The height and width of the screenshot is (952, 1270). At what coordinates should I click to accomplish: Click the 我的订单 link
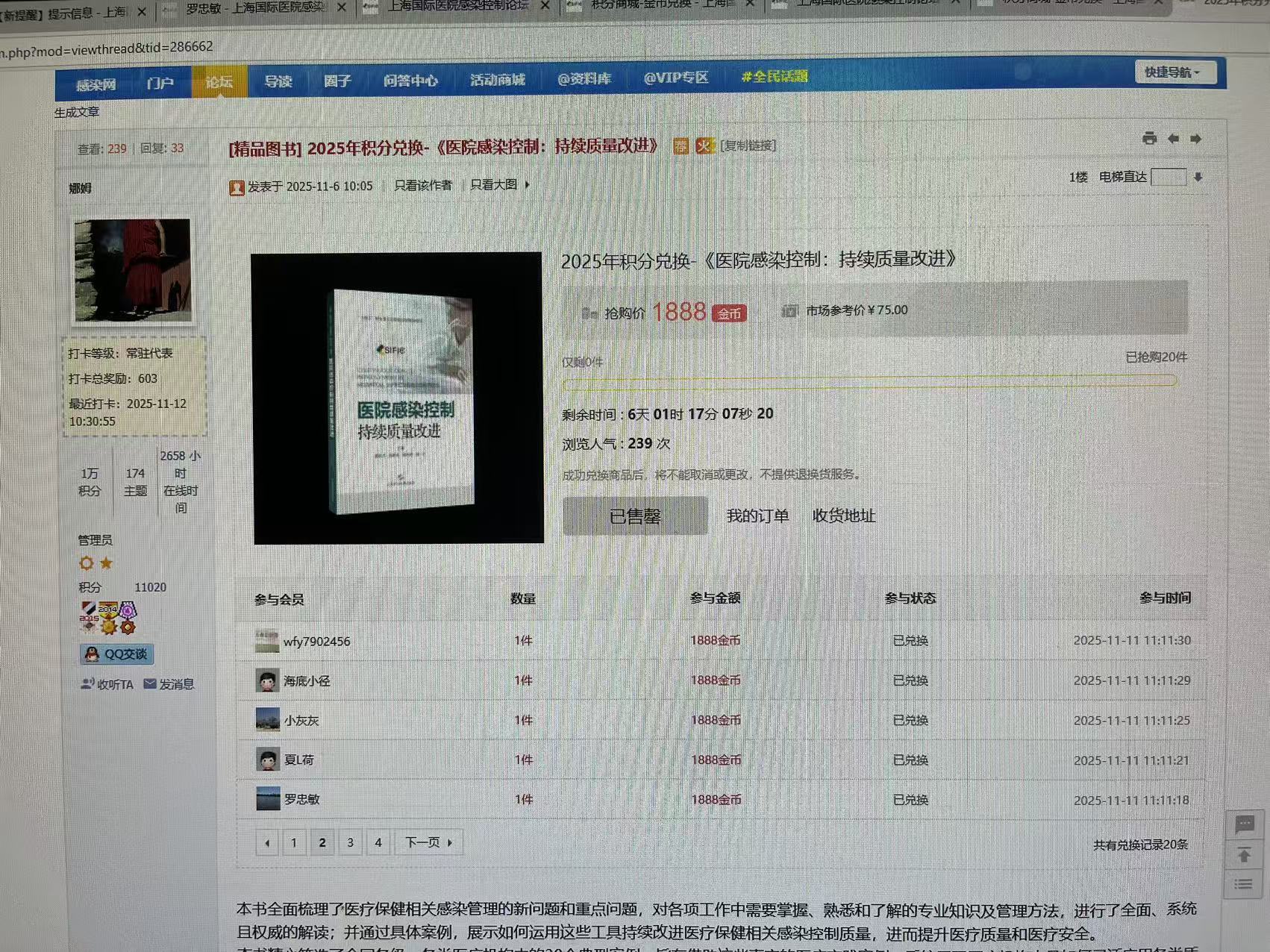757,516
